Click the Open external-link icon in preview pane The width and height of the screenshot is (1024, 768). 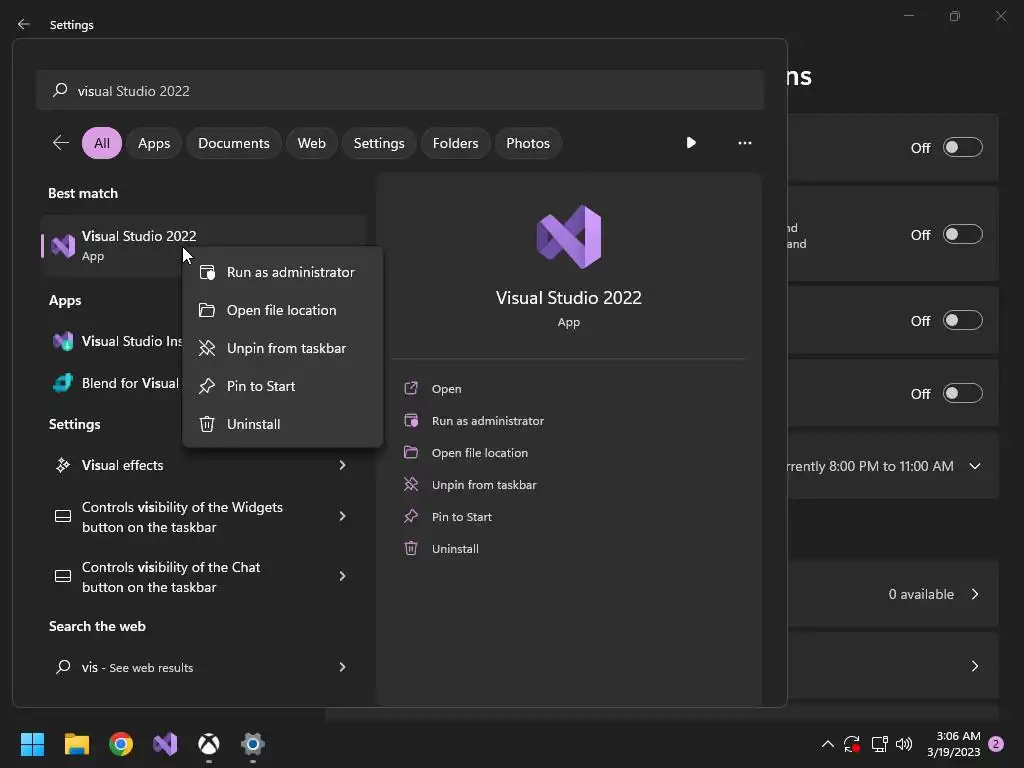(x=411, y=389)
